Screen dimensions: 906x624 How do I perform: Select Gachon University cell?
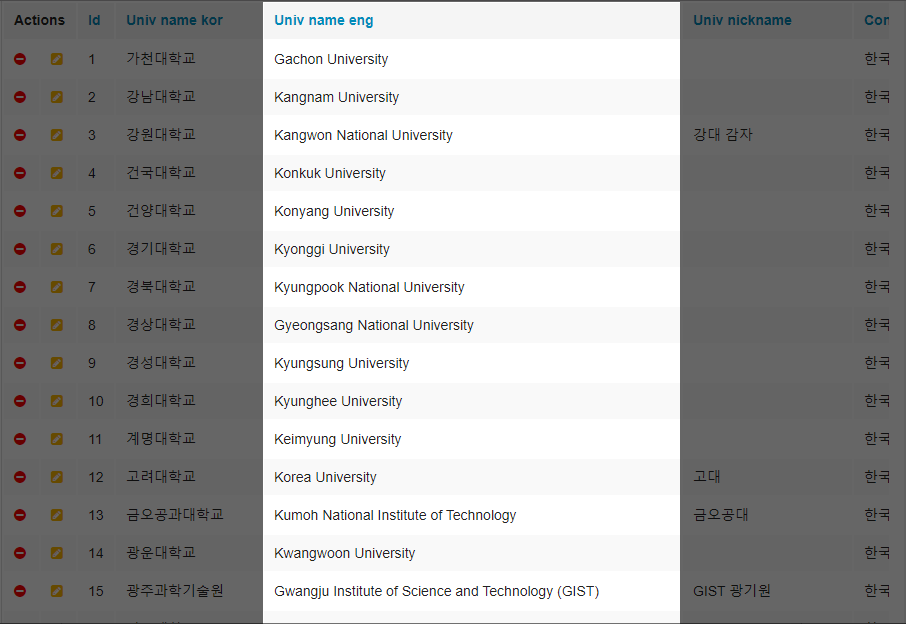pos(471,59)
